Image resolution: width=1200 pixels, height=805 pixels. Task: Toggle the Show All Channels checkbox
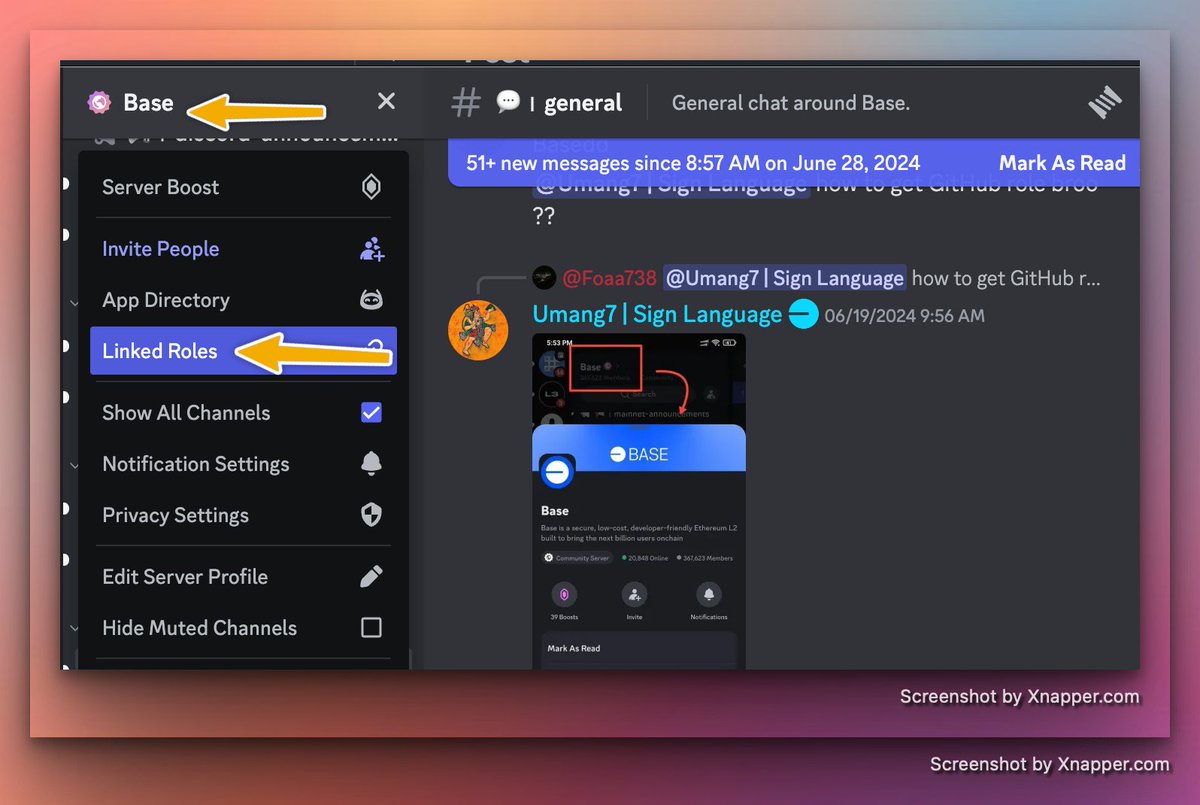pos(371,412)
